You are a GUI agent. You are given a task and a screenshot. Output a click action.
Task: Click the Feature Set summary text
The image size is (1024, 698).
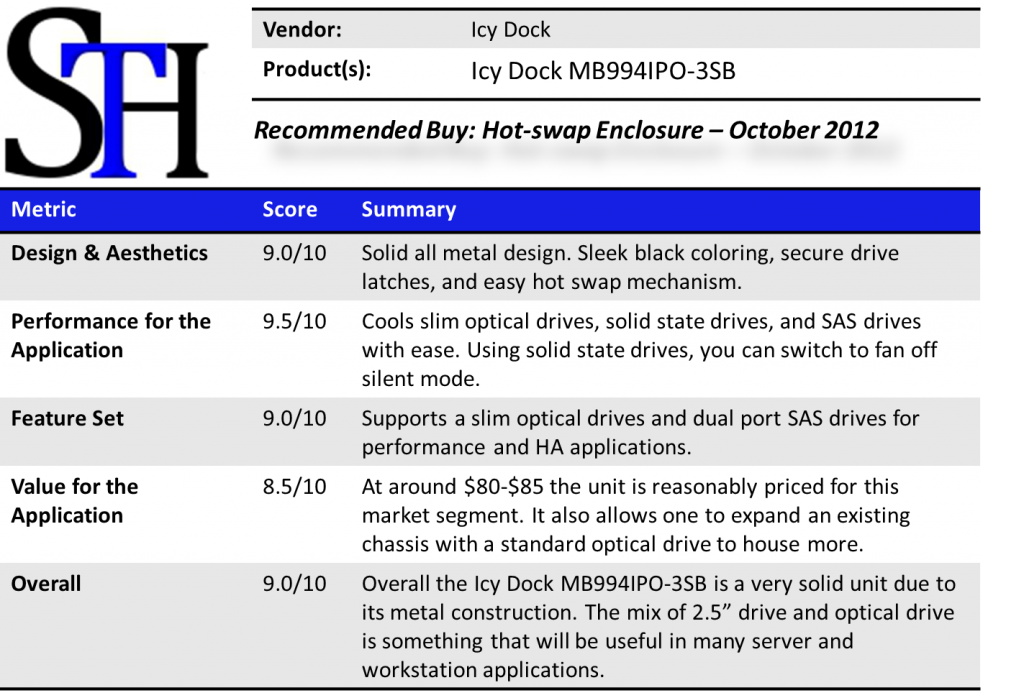[x=640, y=432]
